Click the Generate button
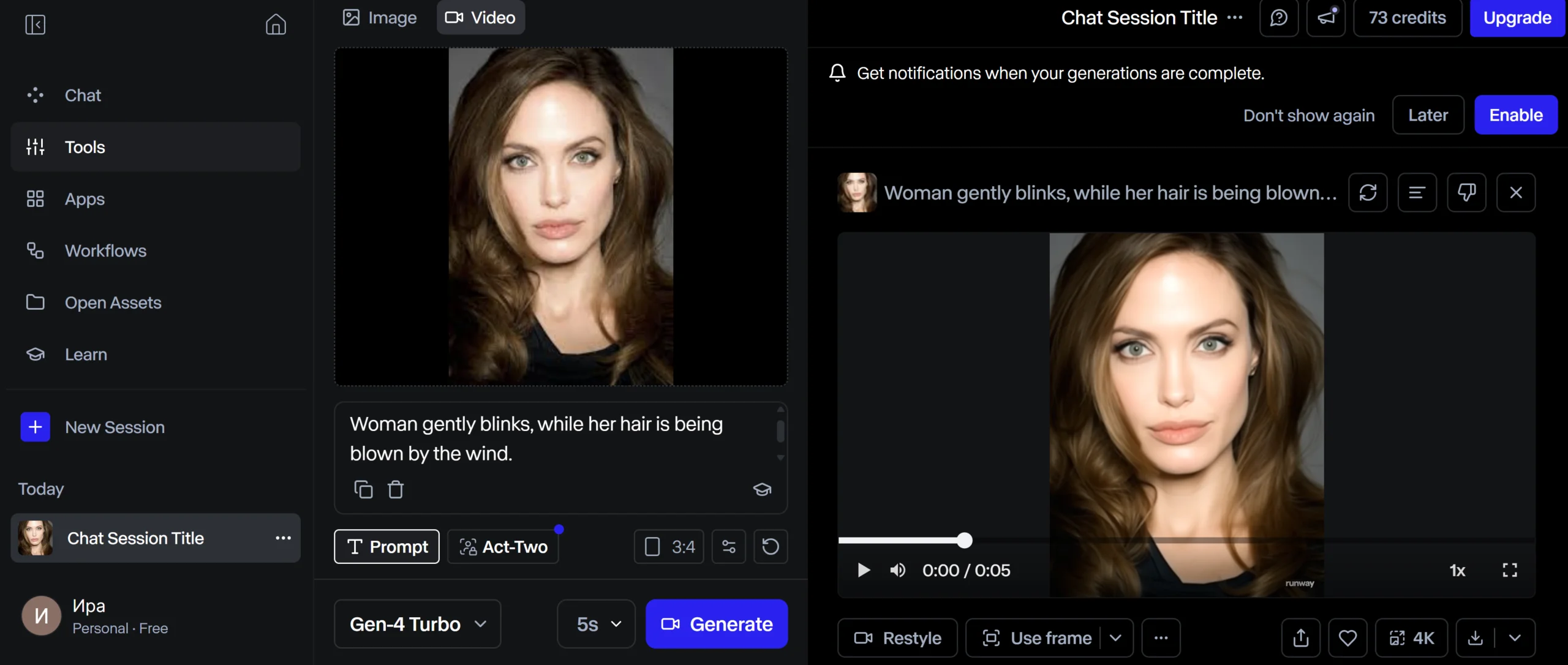Image resolution: width=1568 pixels, height=665 pixels. [717, 623]
